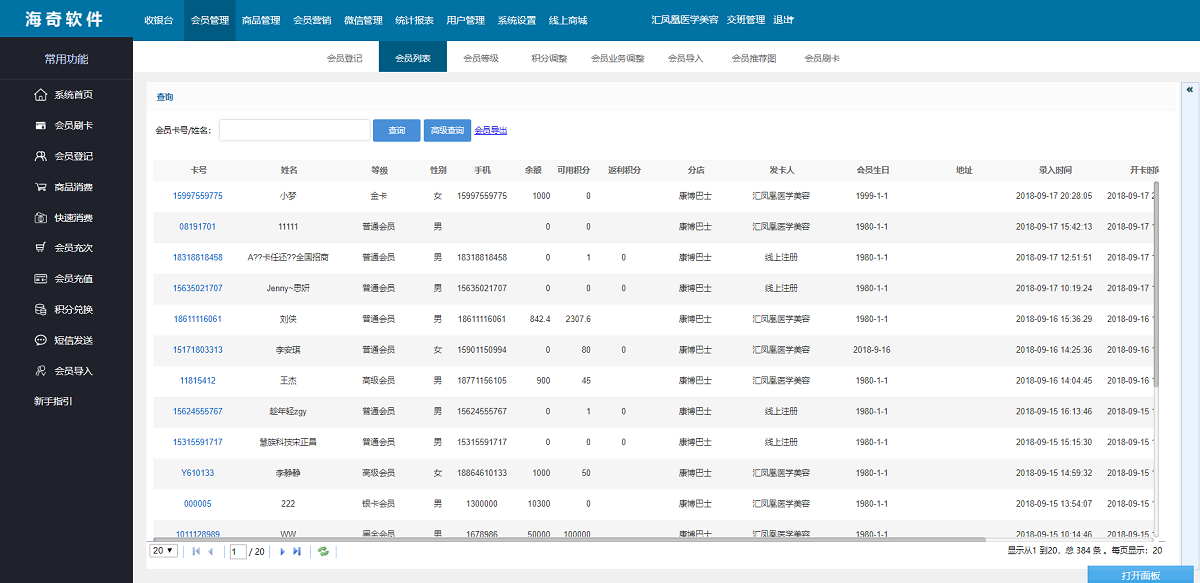This screenshot has height=583, width=1200.
Task: Jump to the last page icon
Action: pyautogui.click(x=296, y=550)
